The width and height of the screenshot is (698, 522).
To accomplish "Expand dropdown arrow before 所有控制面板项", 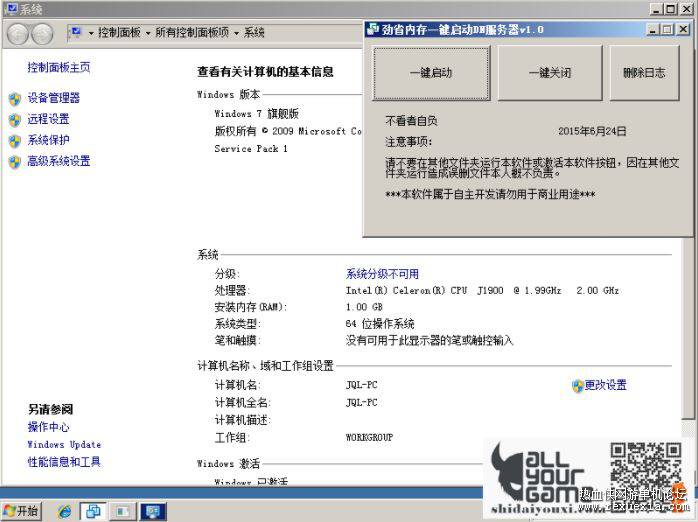I will pyautogui.click(x=148, y=33).
